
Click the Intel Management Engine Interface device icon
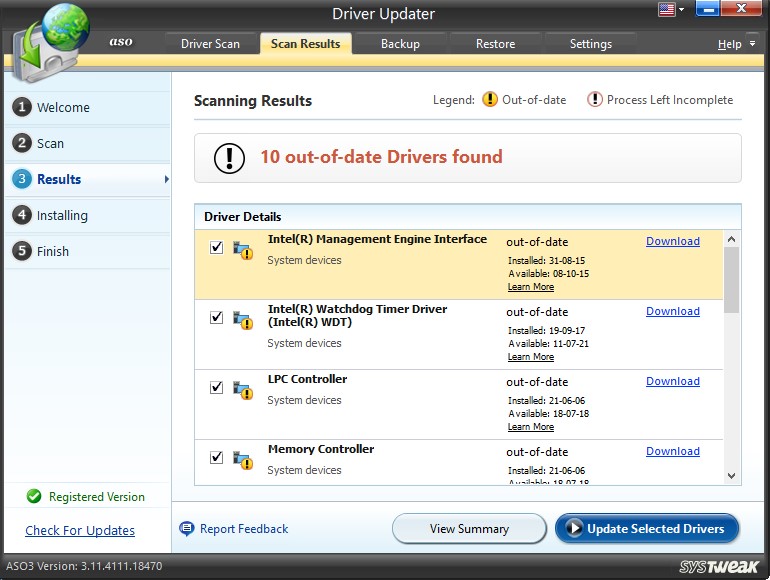pyautogui.click(x=243, y=249)
